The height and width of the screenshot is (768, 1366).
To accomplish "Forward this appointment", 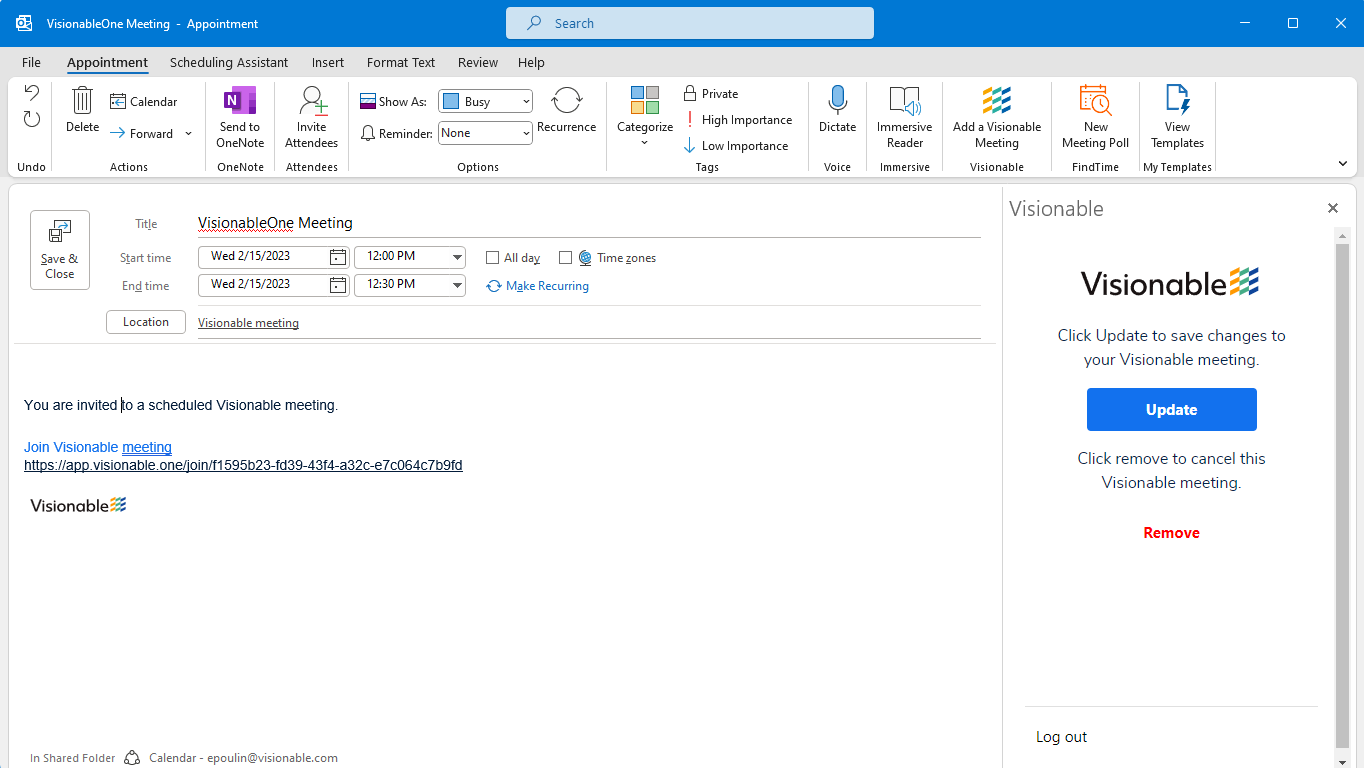I will point(142,133).
